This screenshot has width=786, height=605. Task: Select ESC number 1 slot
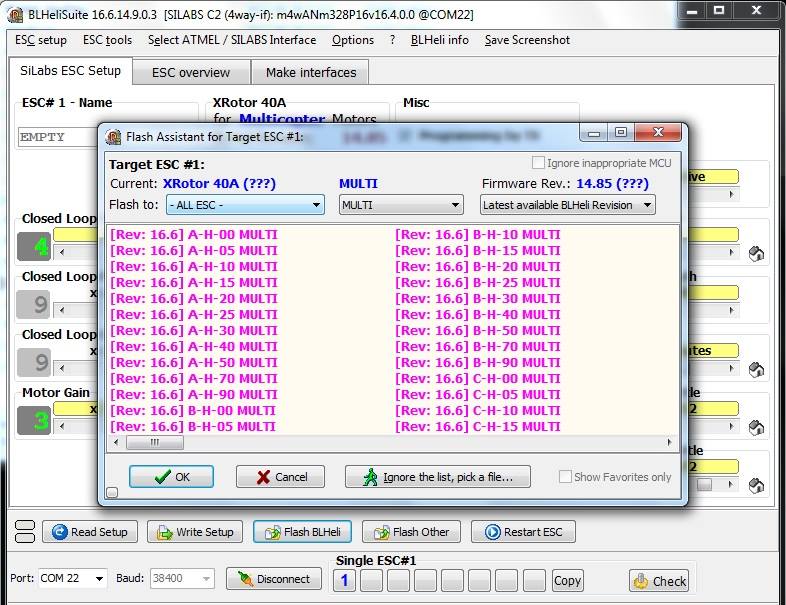tap(344, 580)
